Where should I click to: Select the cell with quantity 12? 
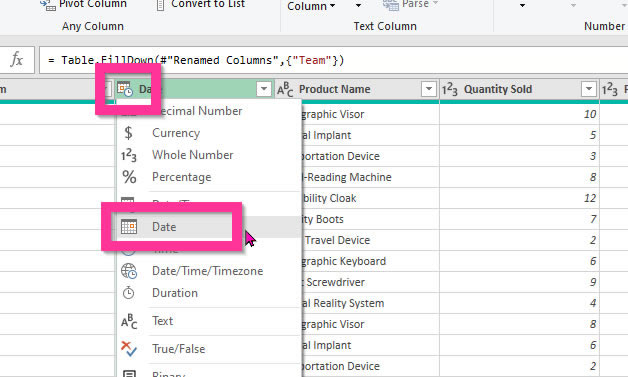click(519, 198)
